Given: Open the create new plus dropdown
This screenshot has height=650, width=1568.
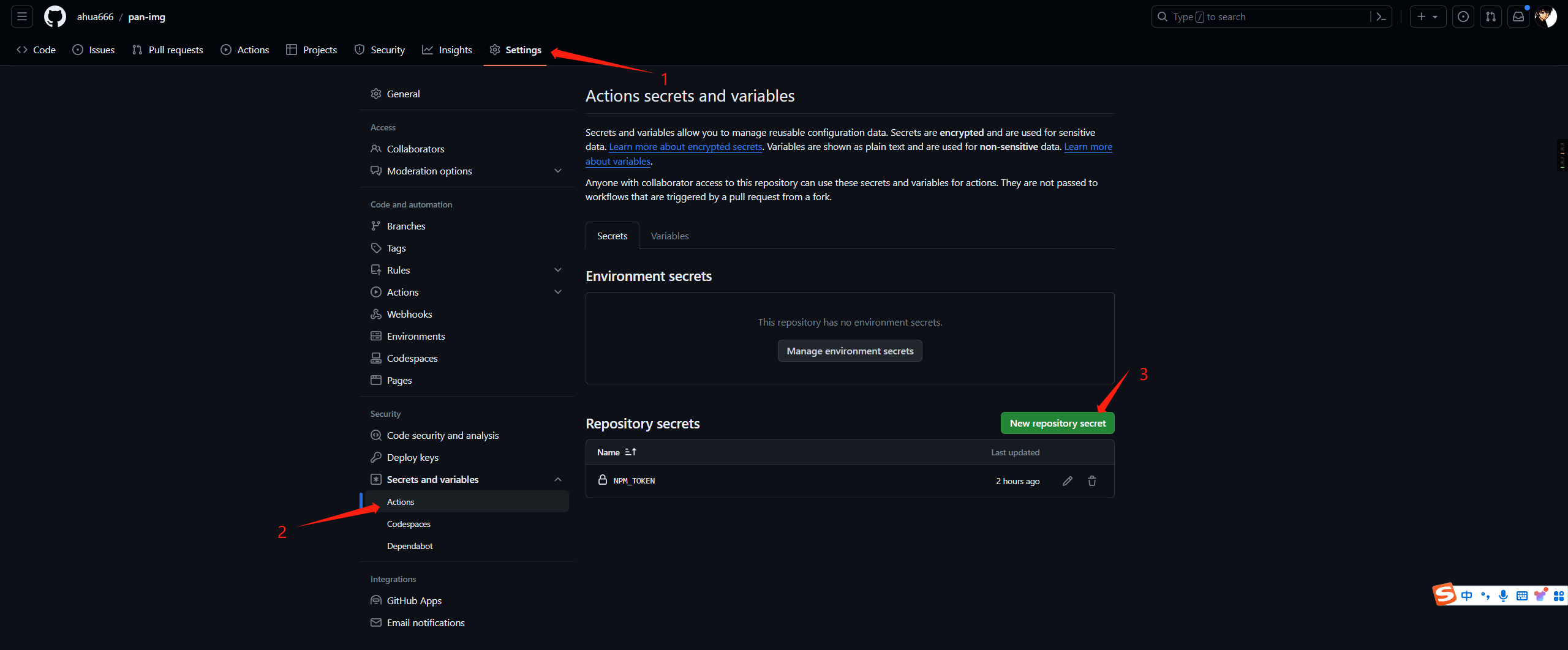Looking at the screenshot, I should tap(1427, 17).
